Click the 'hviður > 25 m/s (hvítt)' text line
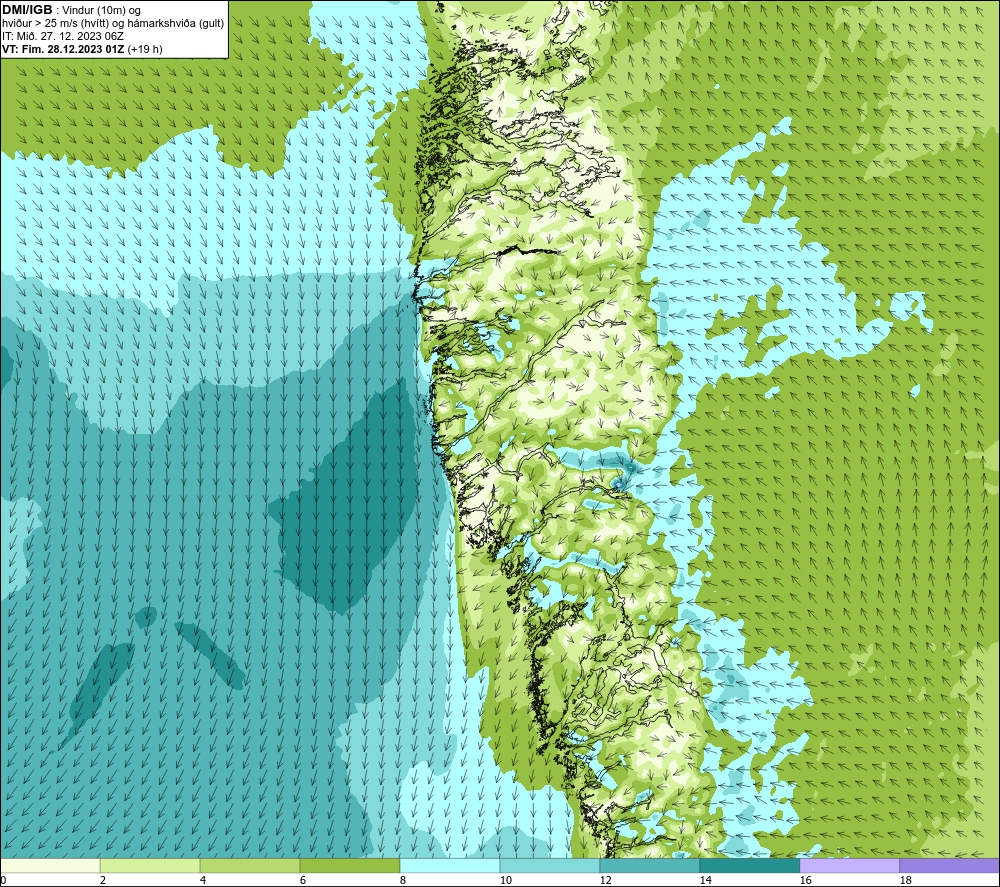This screenshot has width=1000, height=887. coord(57,24)
